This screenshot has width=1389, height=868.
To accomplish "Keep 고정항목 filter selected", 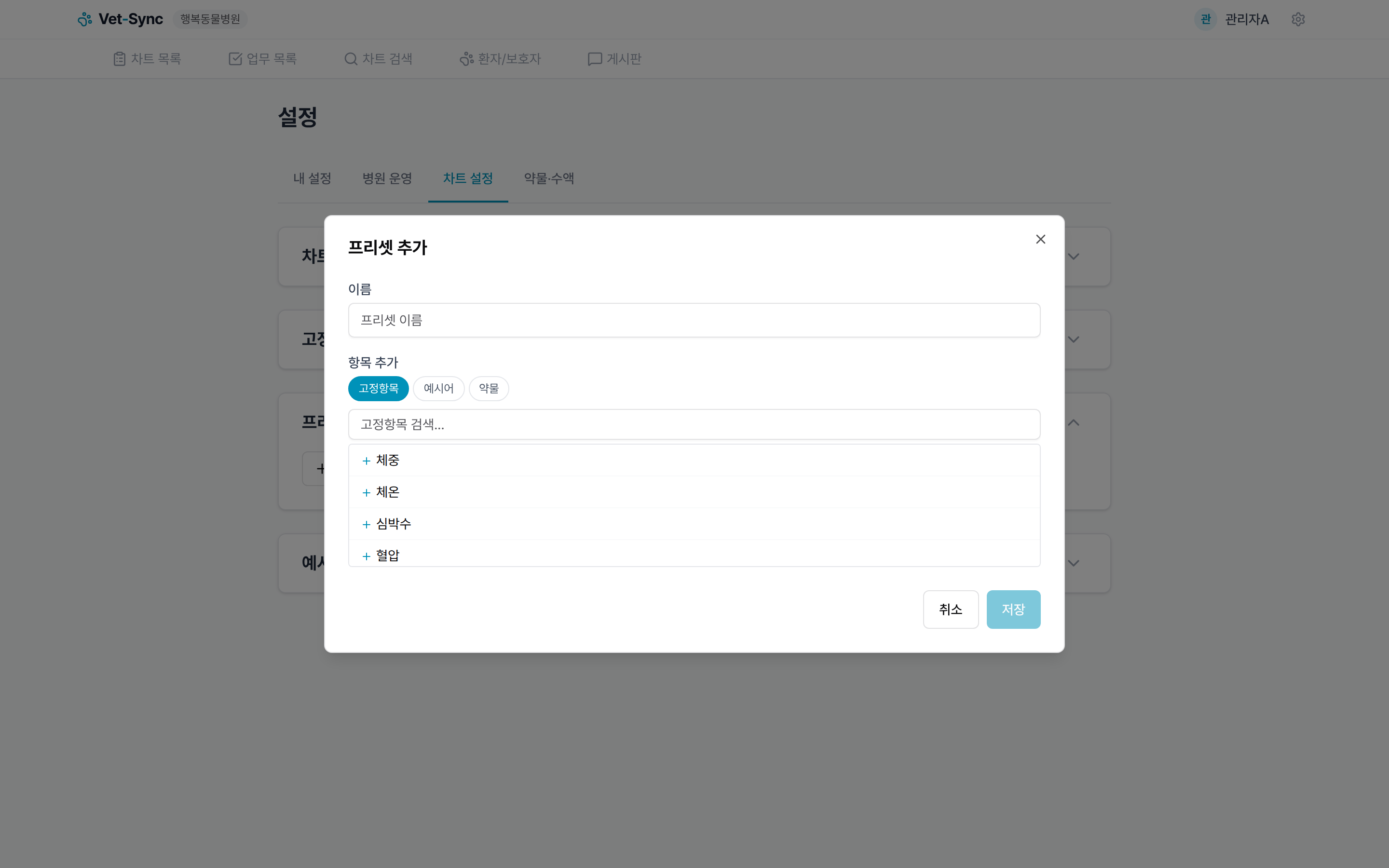I will coord(378,389).
